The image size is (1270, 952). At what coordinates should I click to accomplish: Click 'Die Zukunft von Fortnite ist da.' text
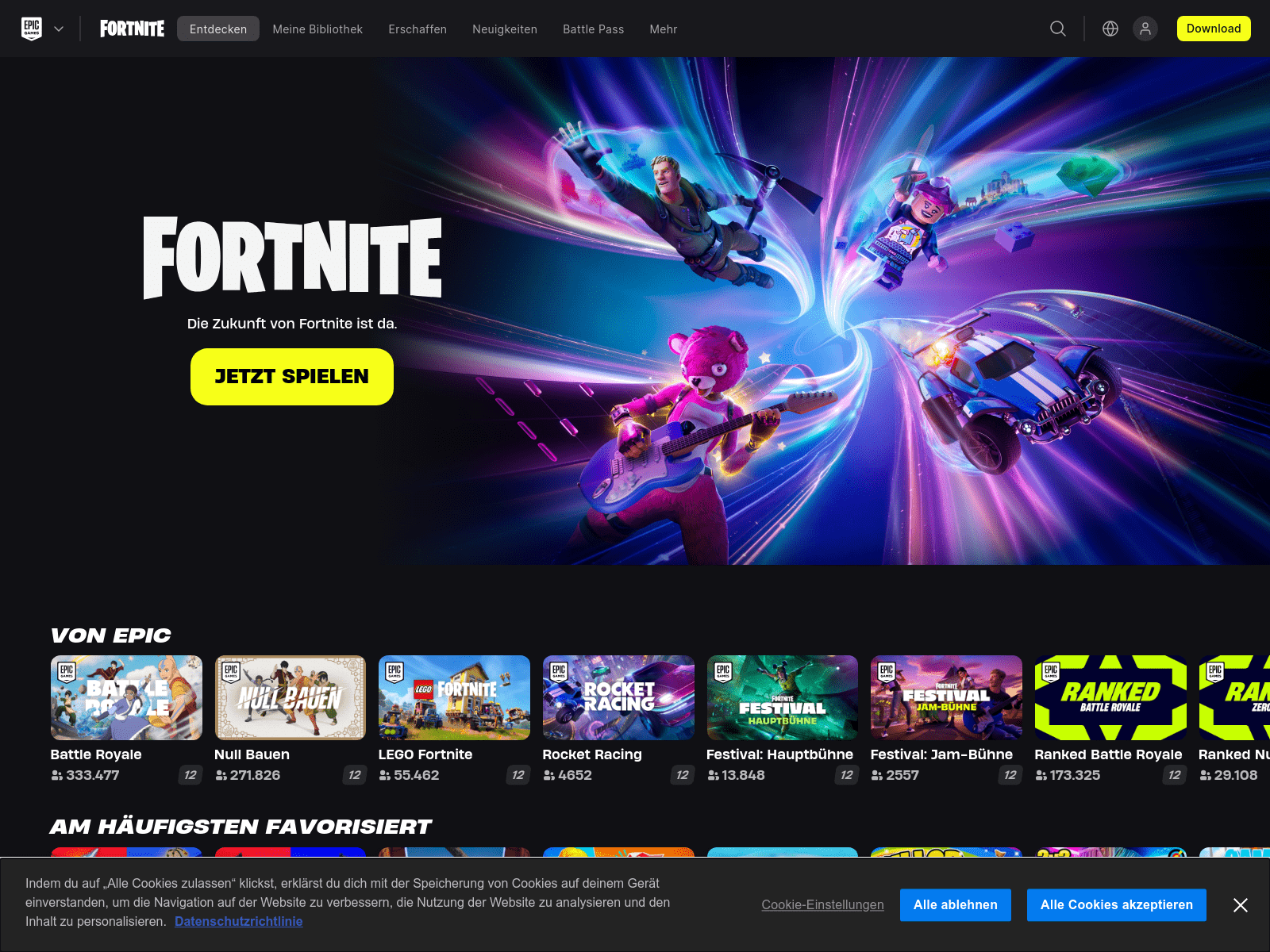tap(292, 324)
